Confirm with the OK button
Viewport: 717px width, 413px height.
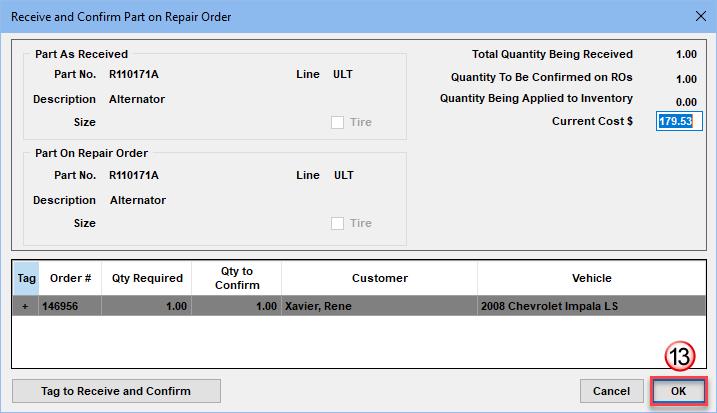(x=678, y=390)
